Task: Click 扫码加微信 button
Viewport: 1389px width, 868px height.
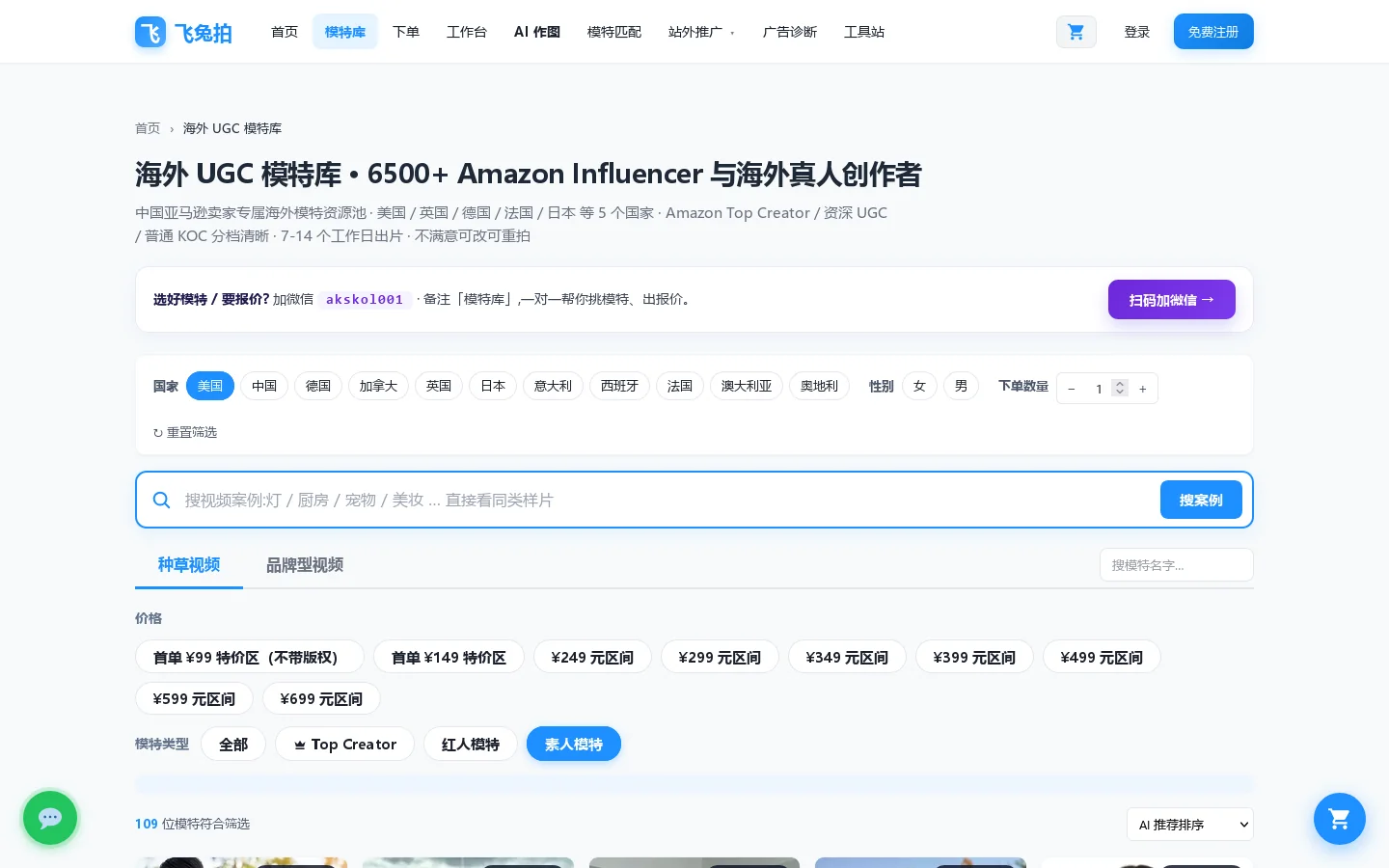Action: (1172, 300)
